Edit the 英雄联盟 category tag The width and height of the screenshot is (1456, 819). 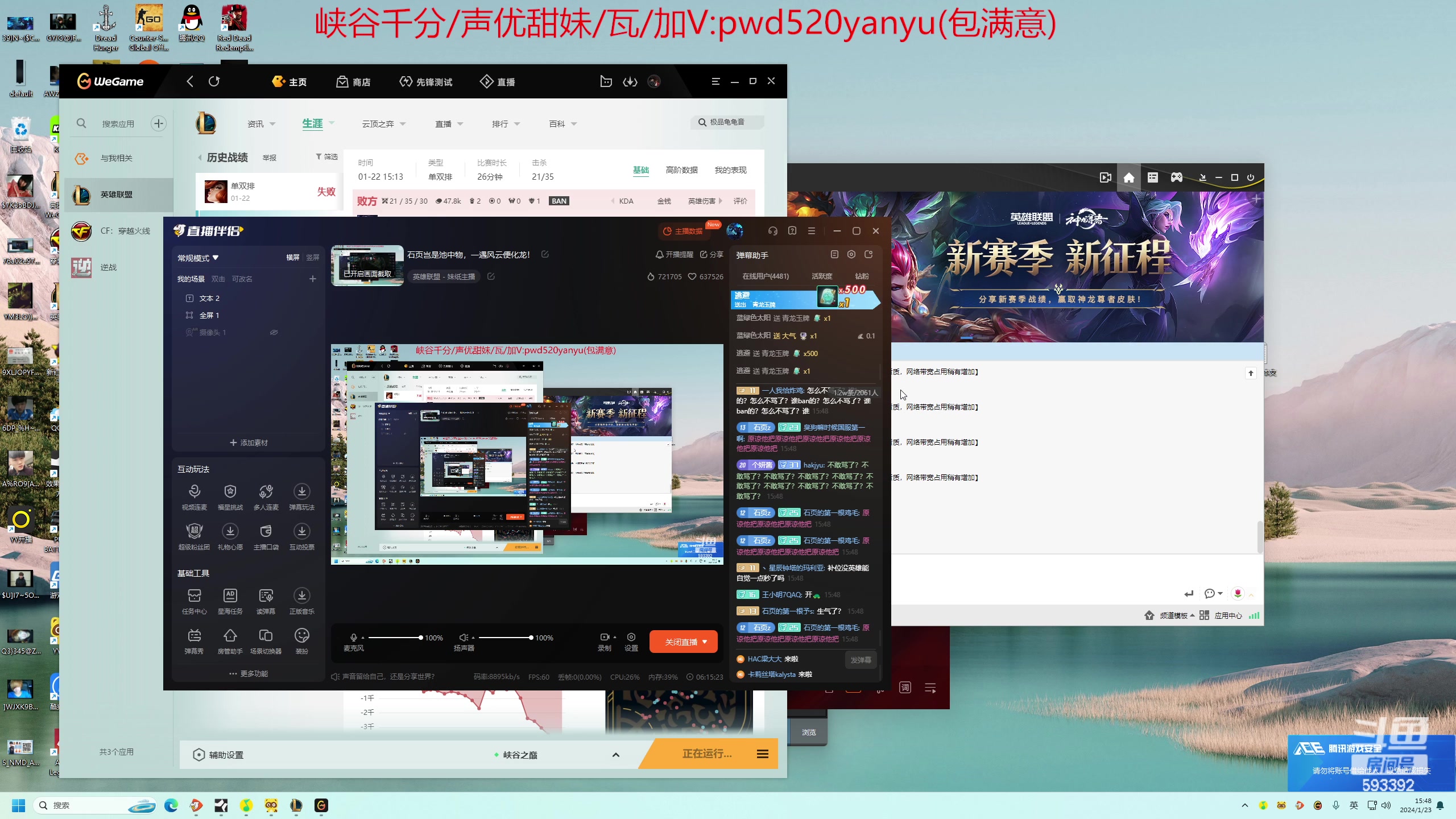(491, 276)
